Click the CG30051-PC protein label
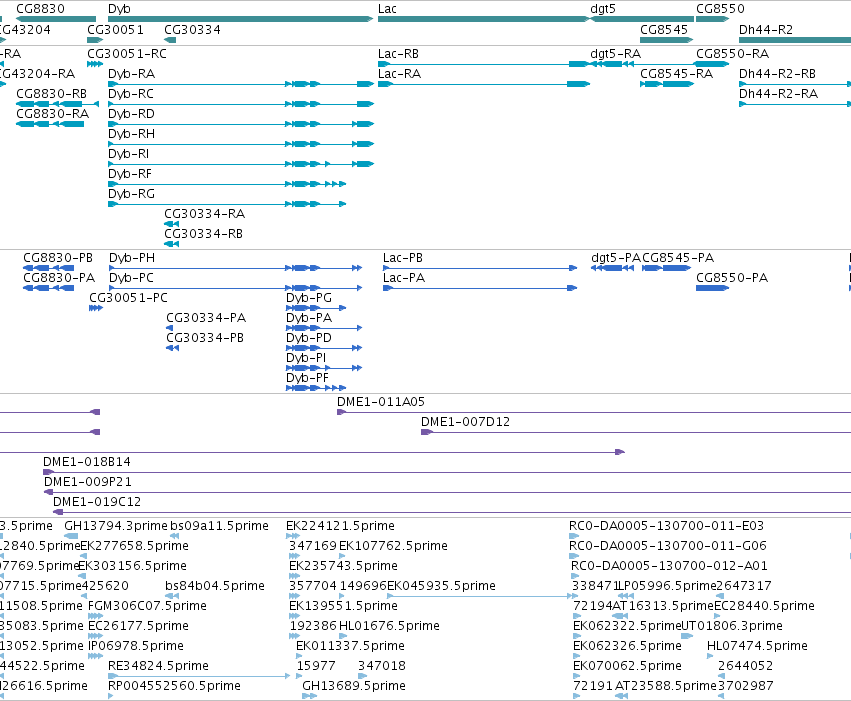 click(129, 298)
